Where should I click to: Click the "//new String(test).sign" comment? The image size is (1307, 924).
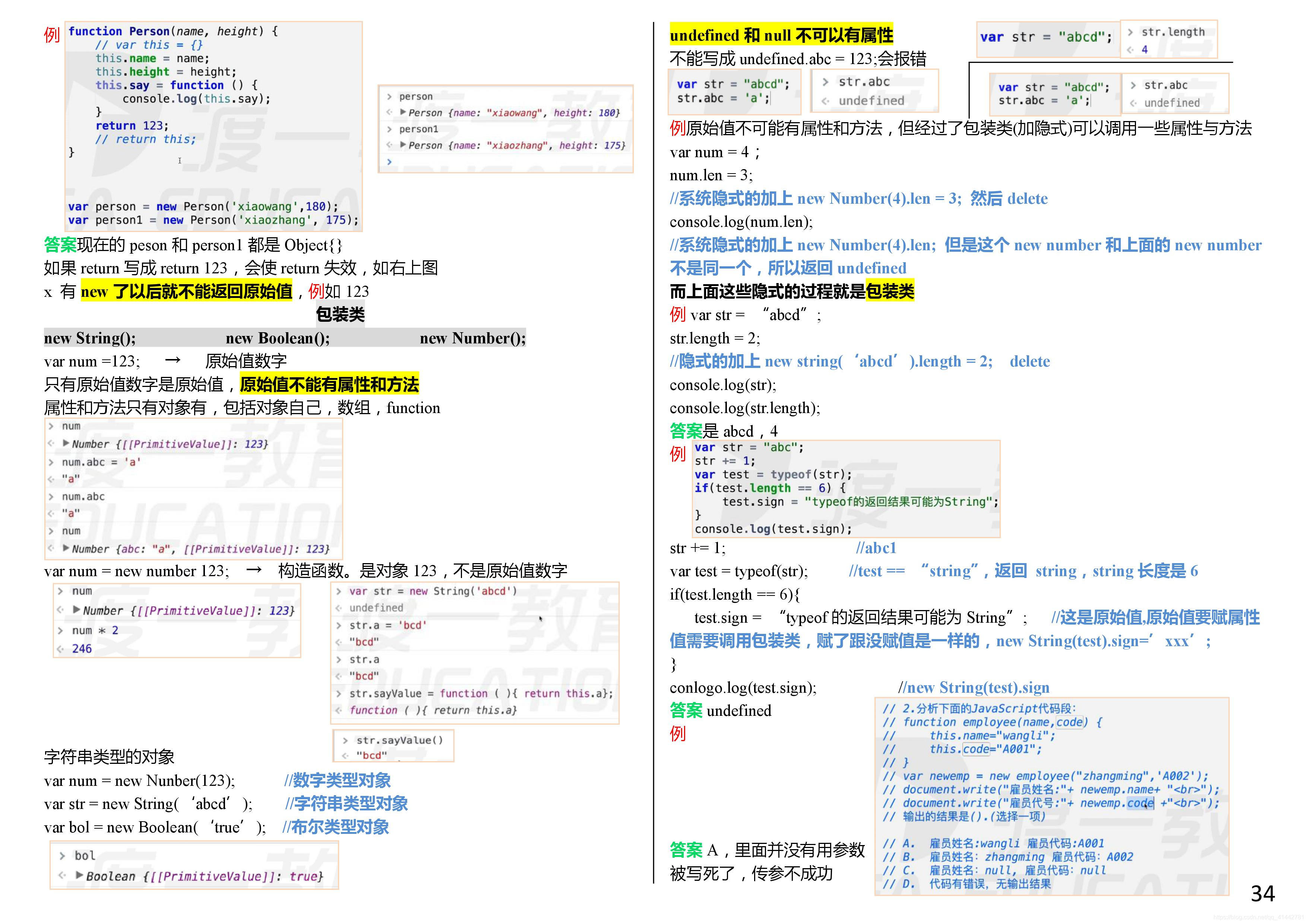(974, 688)
